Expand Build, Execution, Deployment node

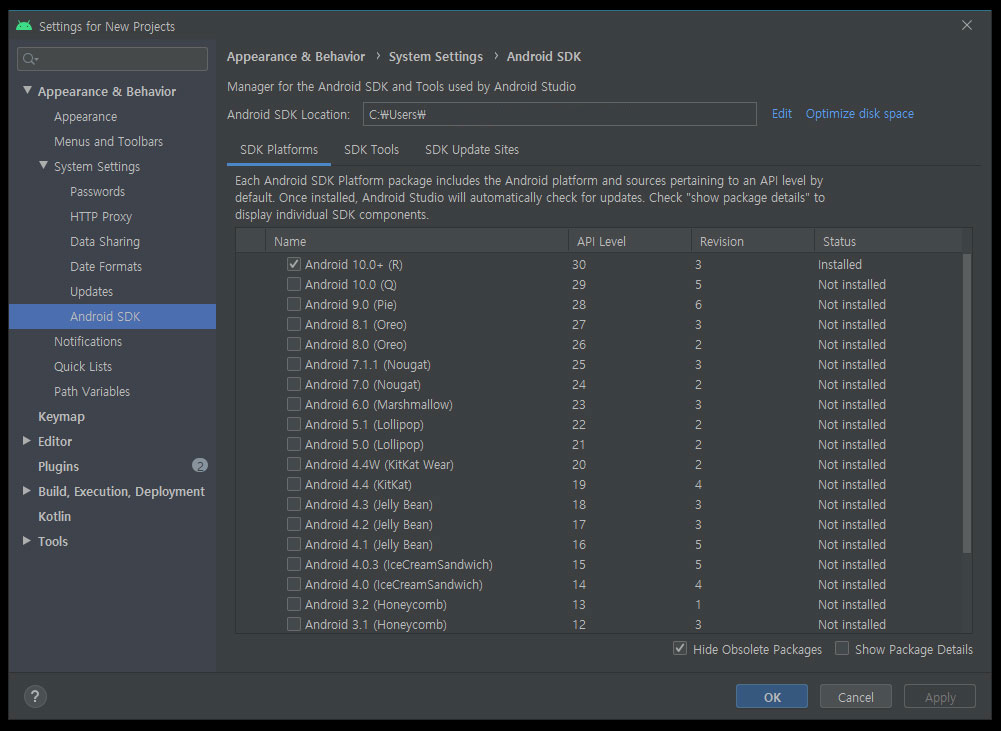pyautogui.click(x=27, y=490)
